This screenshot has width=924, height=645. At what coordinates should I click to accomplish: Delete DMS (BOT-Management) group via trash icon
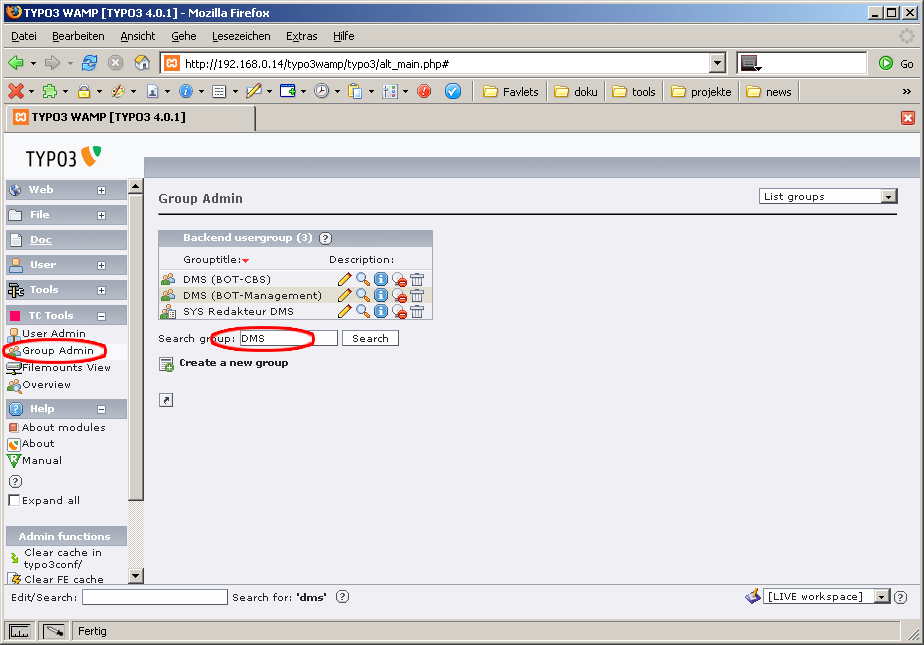click(x=417, y=295)
